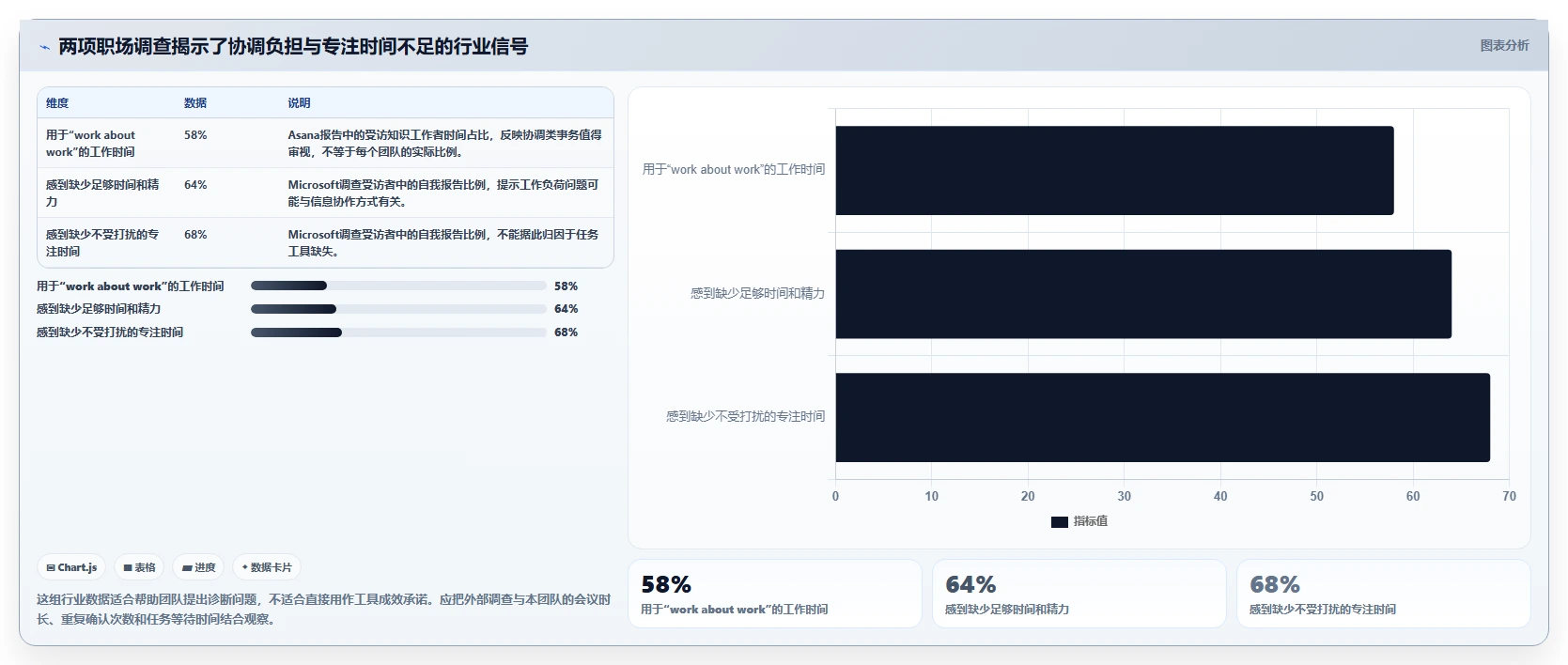Image resolution: width=1568 pixels, height=665 pixels.
Task: Click the 68% value in the table
Action: pos(195,235)
